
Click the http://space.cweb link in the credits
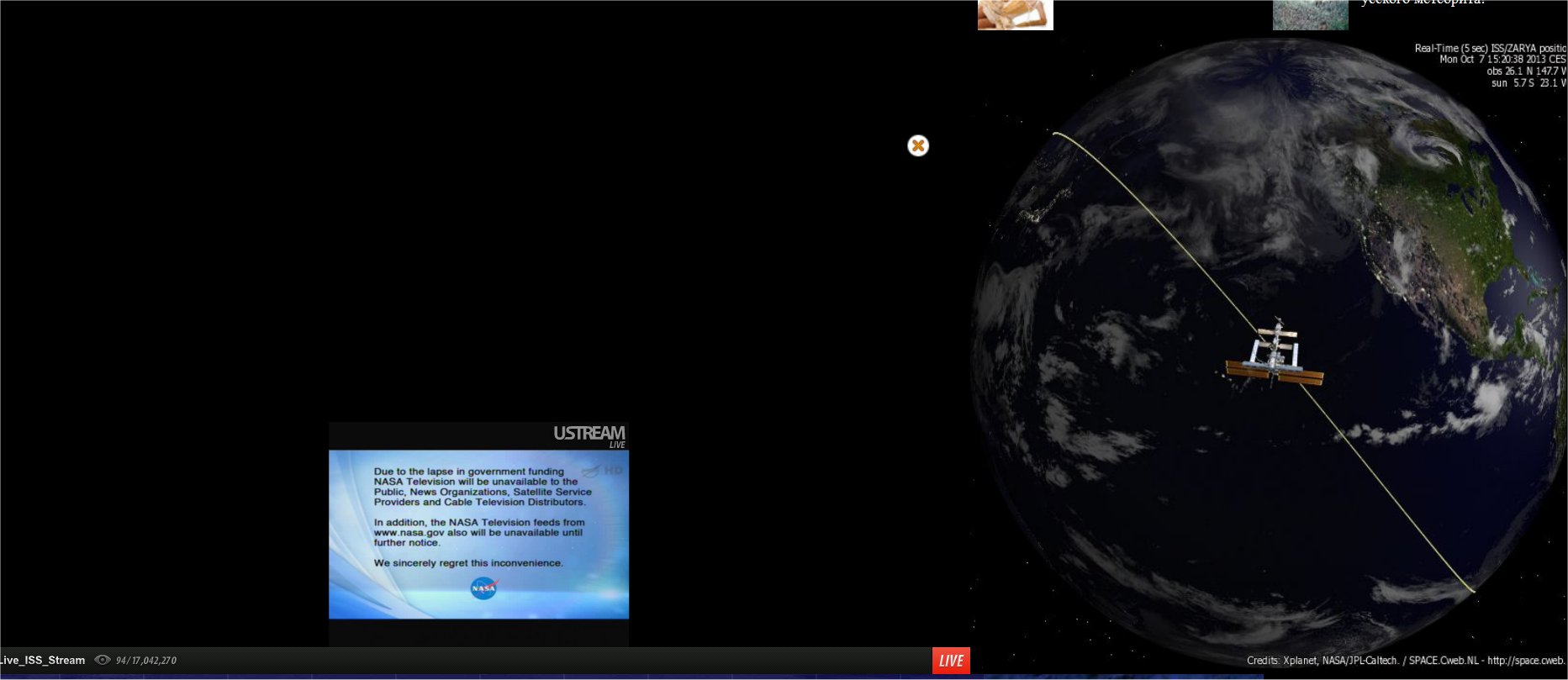[1526, 661]
